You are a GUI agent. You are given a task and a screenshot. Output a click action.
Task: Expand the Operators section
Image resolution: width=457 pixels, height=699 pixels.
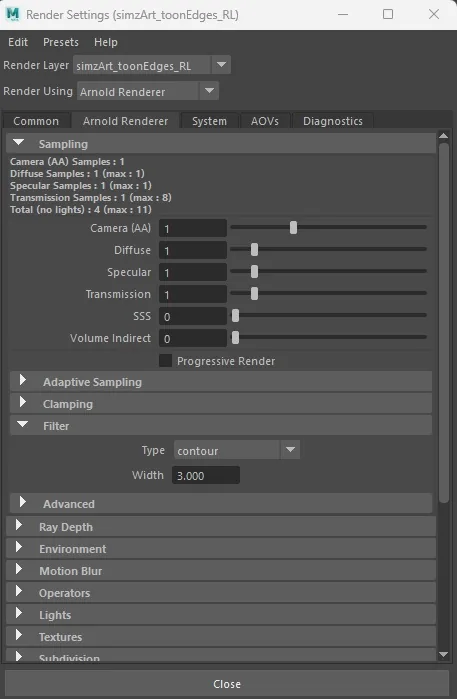pyautogui.click(x=221, y=592)
